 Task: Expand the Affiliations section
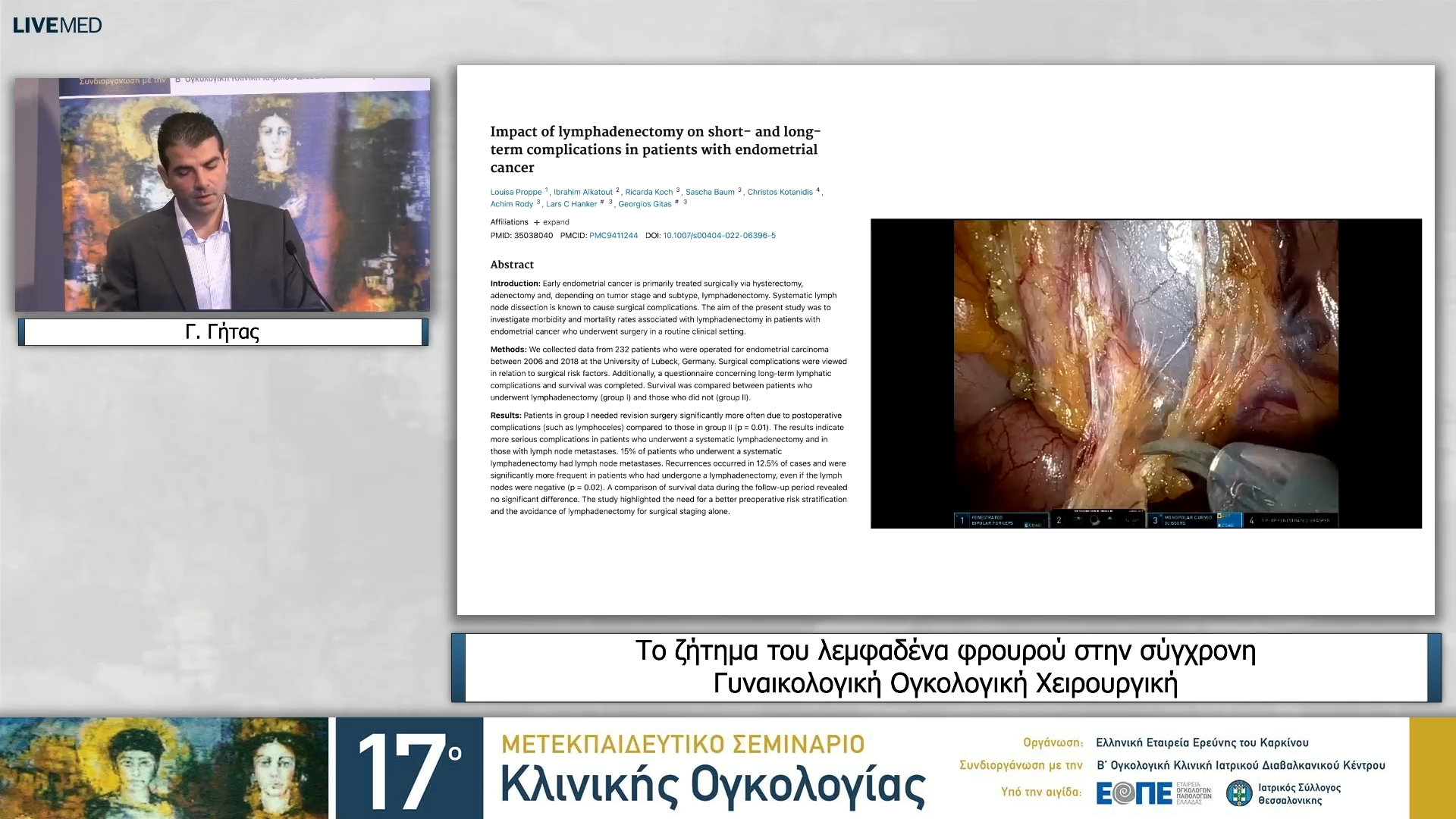552,222
